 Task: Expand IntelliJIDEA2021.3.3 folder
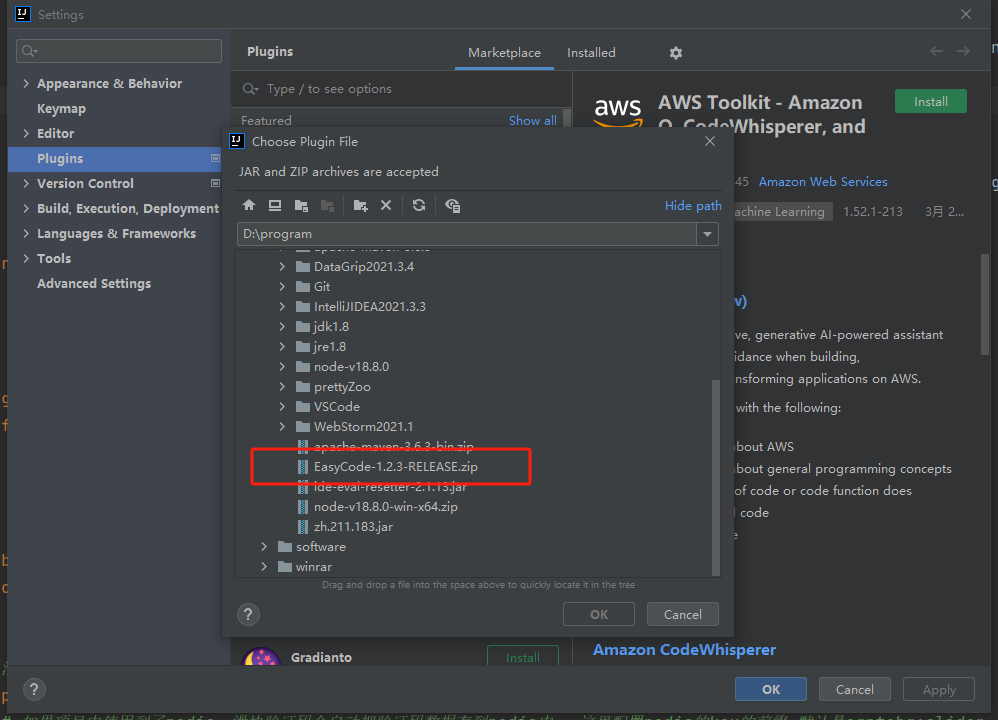coord(282,307)
